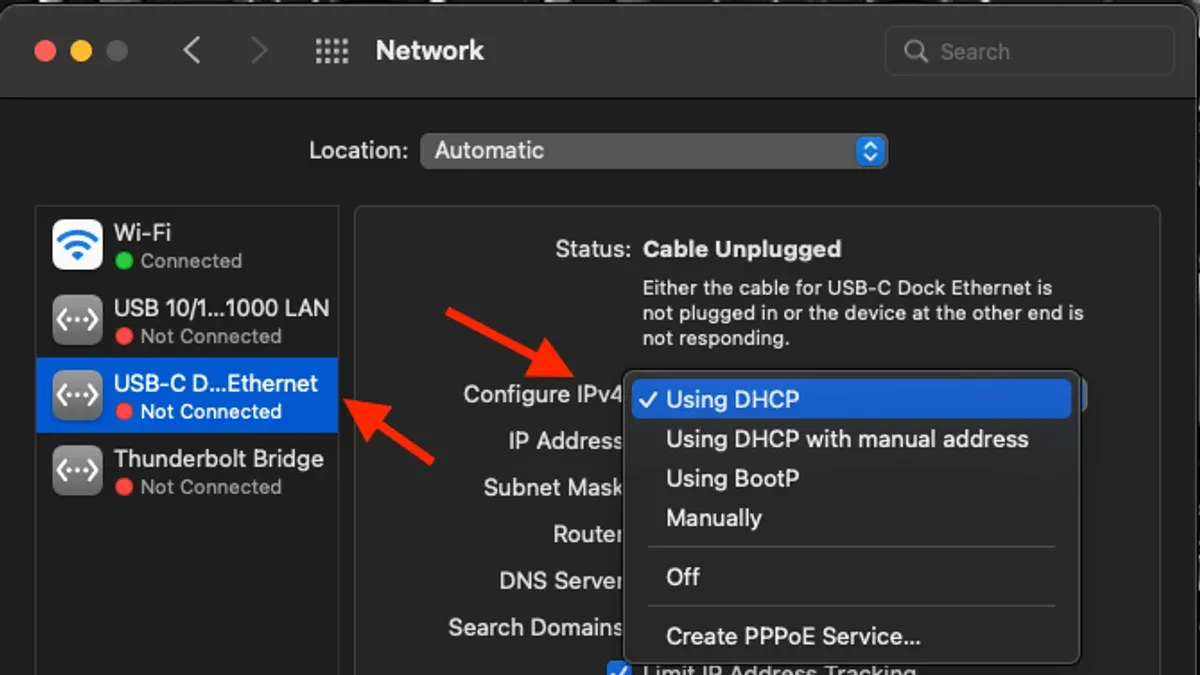Image resolution: width=1200 pixels, height=675 pixels.
Task: Show all preferences grid icon
Action: click(x=332, y=51)
